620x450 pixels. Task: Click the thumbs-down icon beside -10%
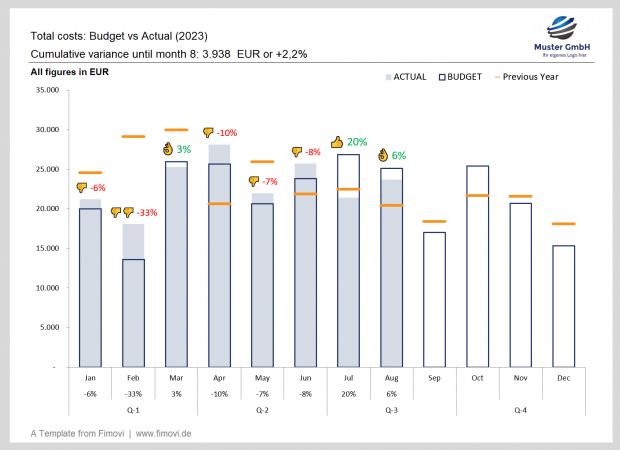click(208, 132)
